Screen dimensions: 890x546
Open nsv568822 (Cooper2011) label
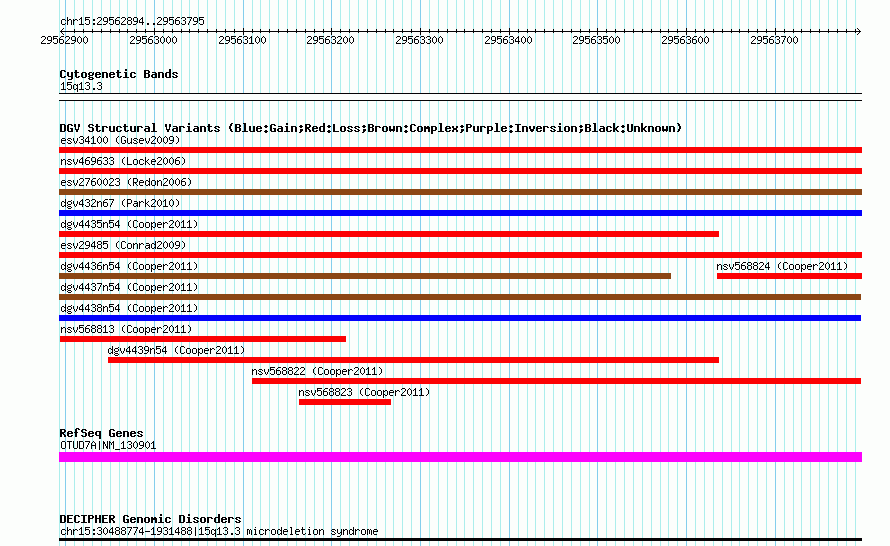coord(317,371)
